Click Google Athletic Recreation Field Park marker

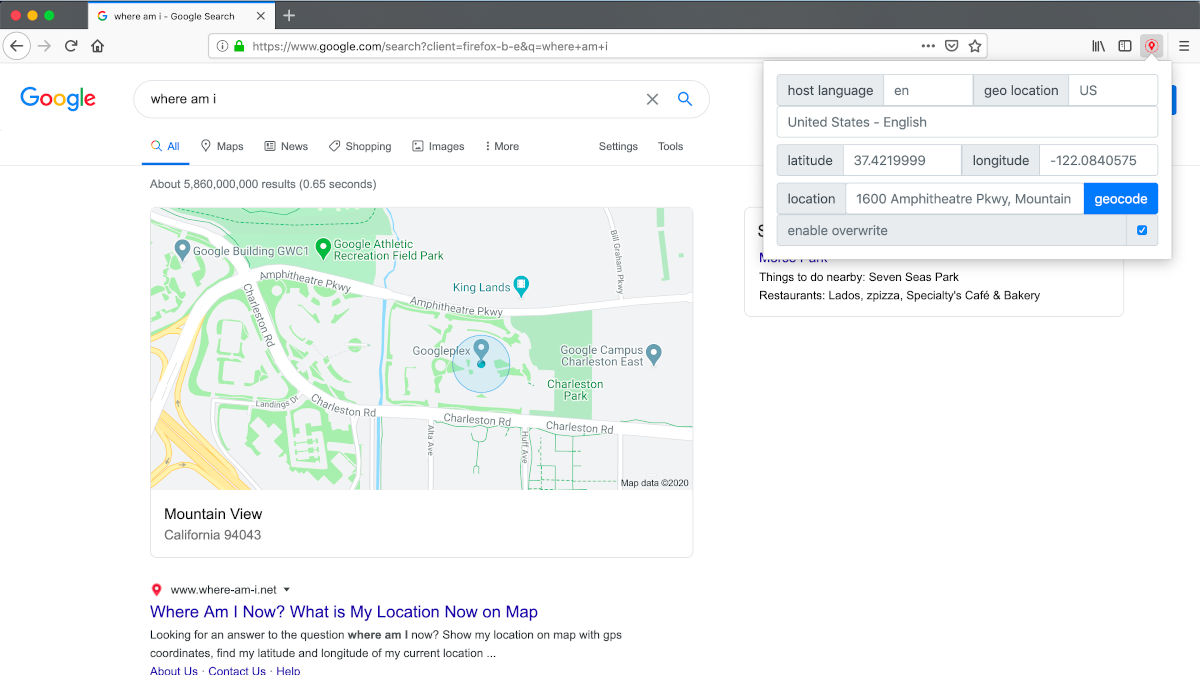[x=323, y=247]
